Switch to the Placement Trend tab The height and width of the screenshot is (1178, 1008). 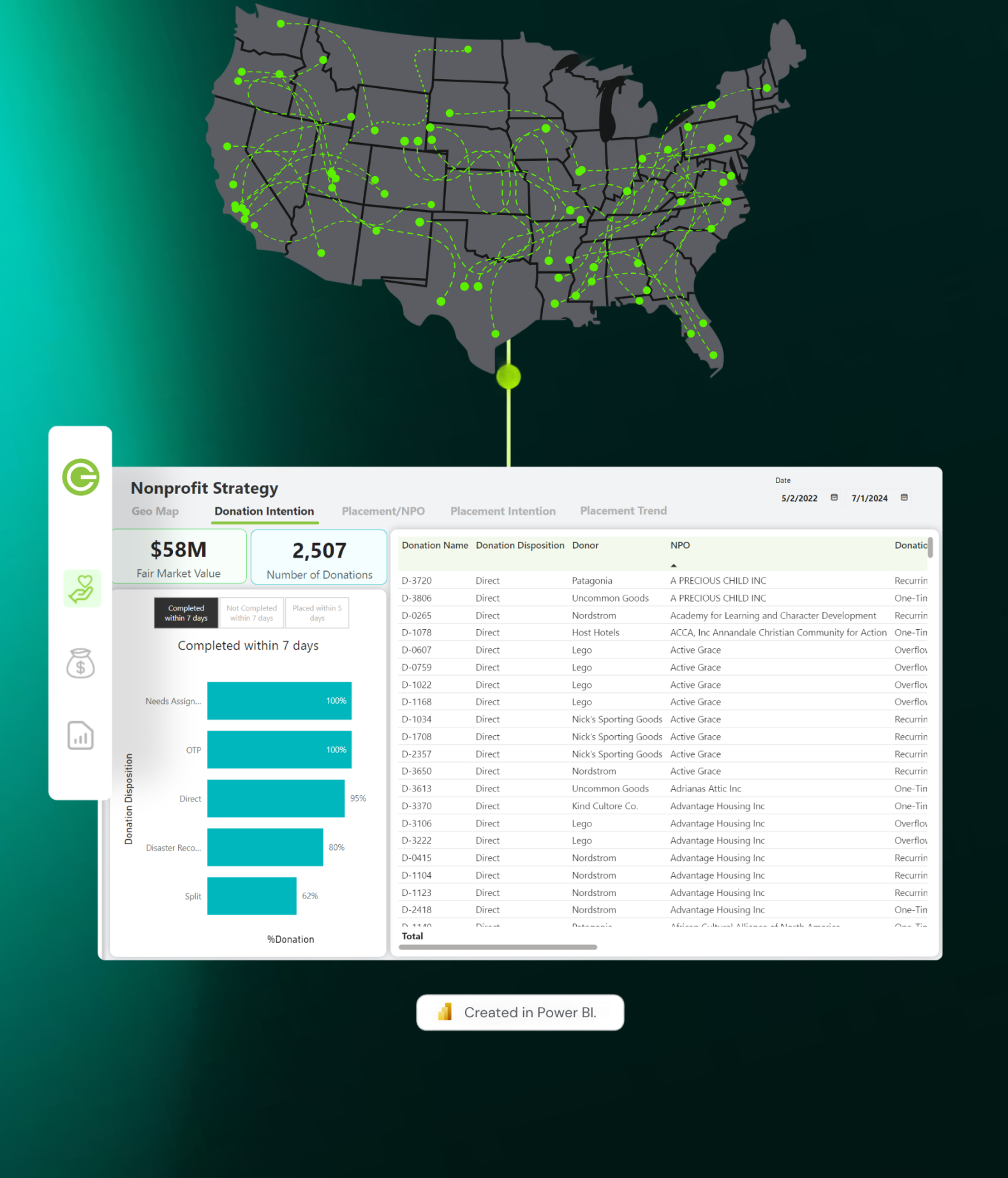tap(623, 511)
